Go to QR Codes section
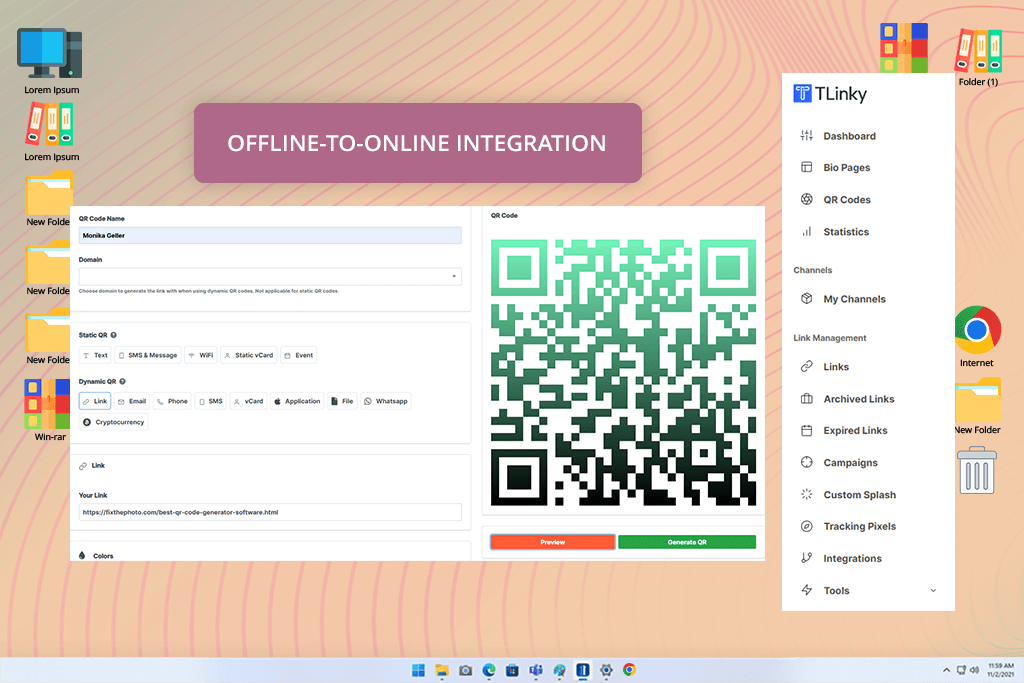This screenshot has width=1024, height=683. (846, 200)
